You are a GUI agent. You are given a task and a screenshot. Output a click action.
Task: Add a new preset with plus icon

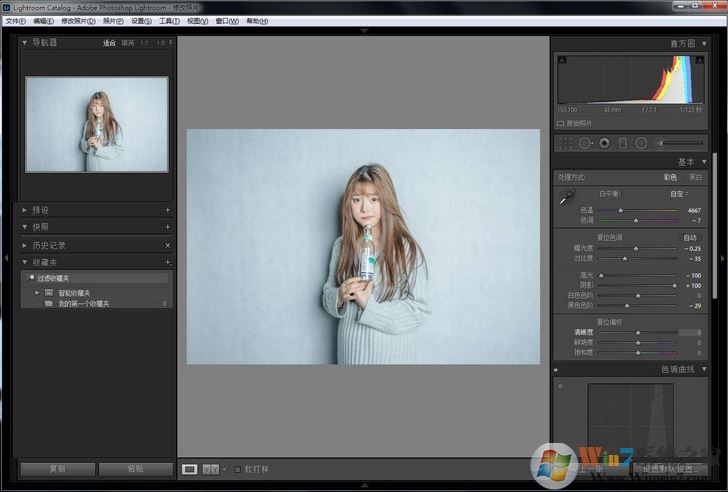click(x=167, y=211)
